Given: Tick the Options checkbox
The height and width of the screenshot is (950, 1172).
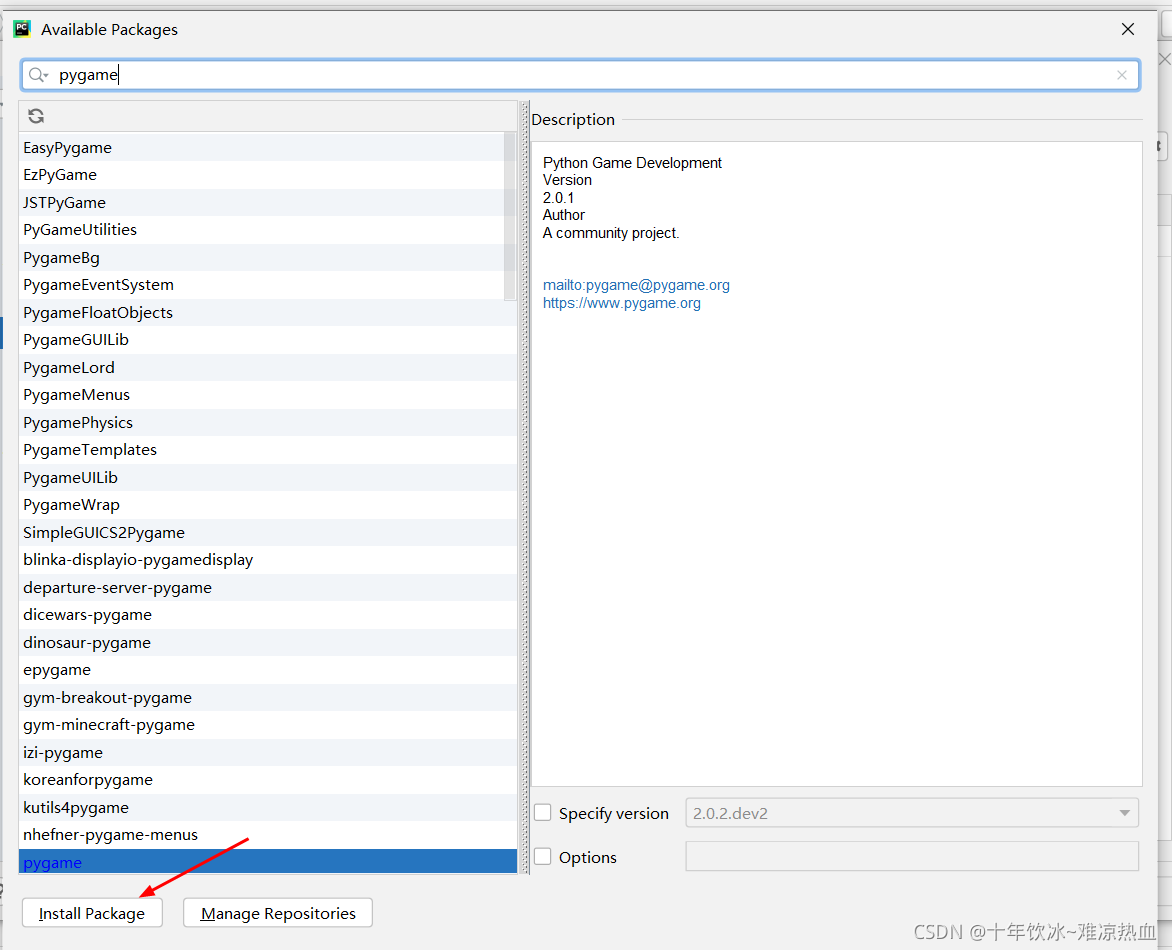Looking at the screenshot, I should (x=543, y=857).
